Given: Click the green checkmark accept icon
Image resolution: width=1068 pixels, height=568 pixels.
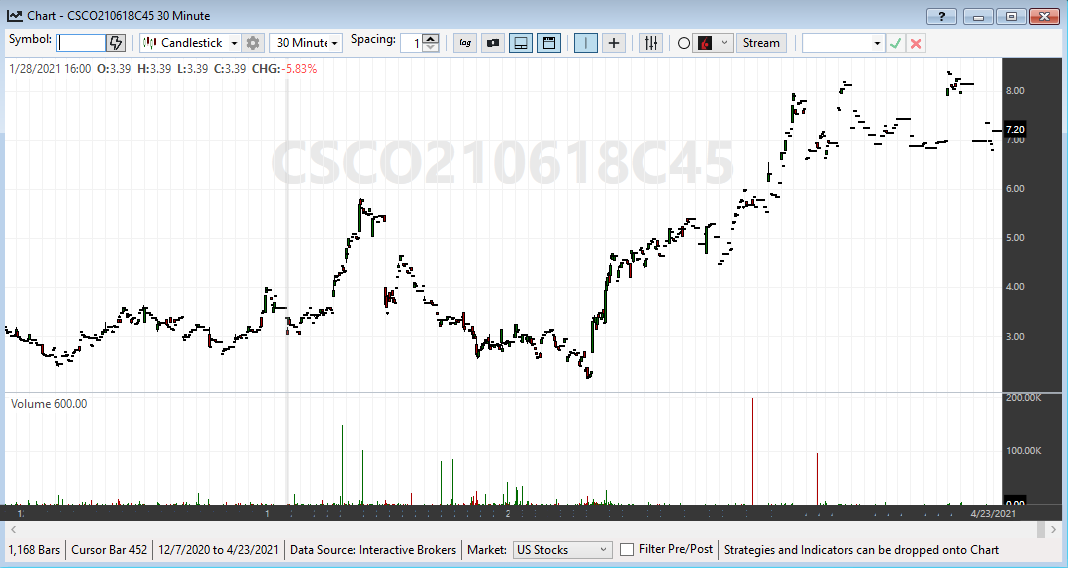Looking at the screenshot, I should pyautogui.click(x=896, y=44).
